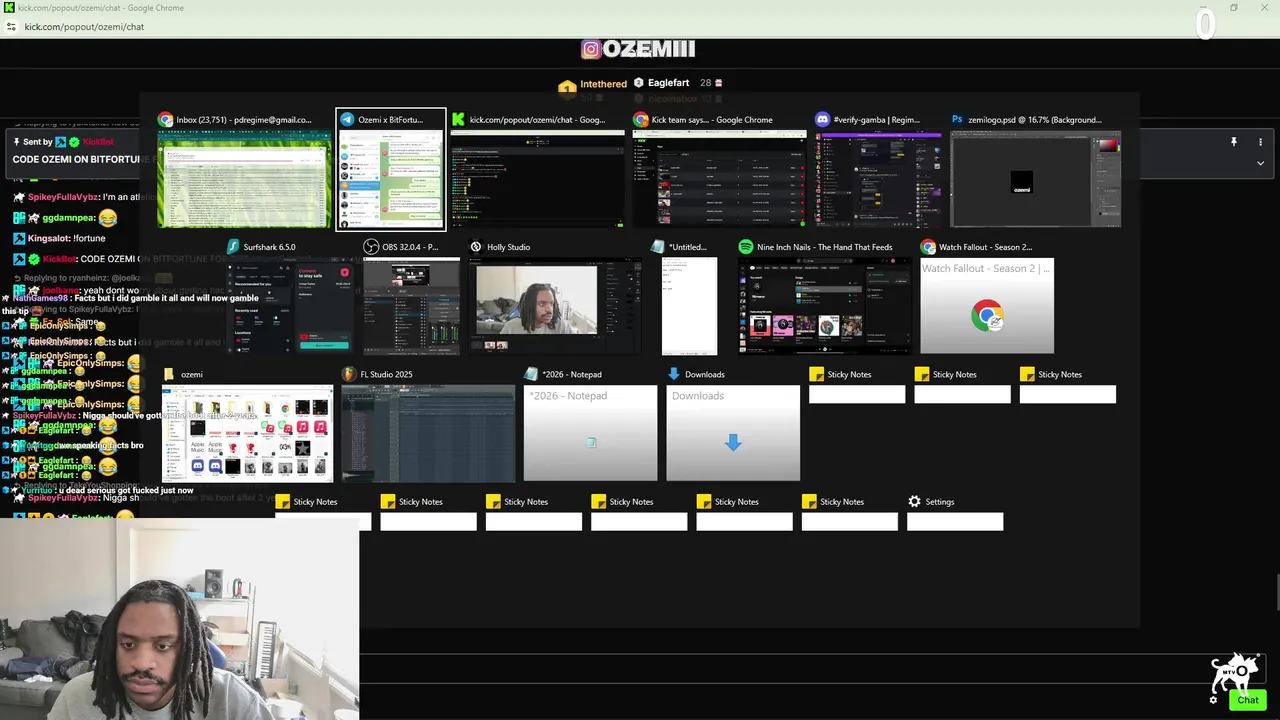Open the Photoshop zemilogo.psd thumbnail
Screen dimensions: 1280x720
[x=1035, y=179]
